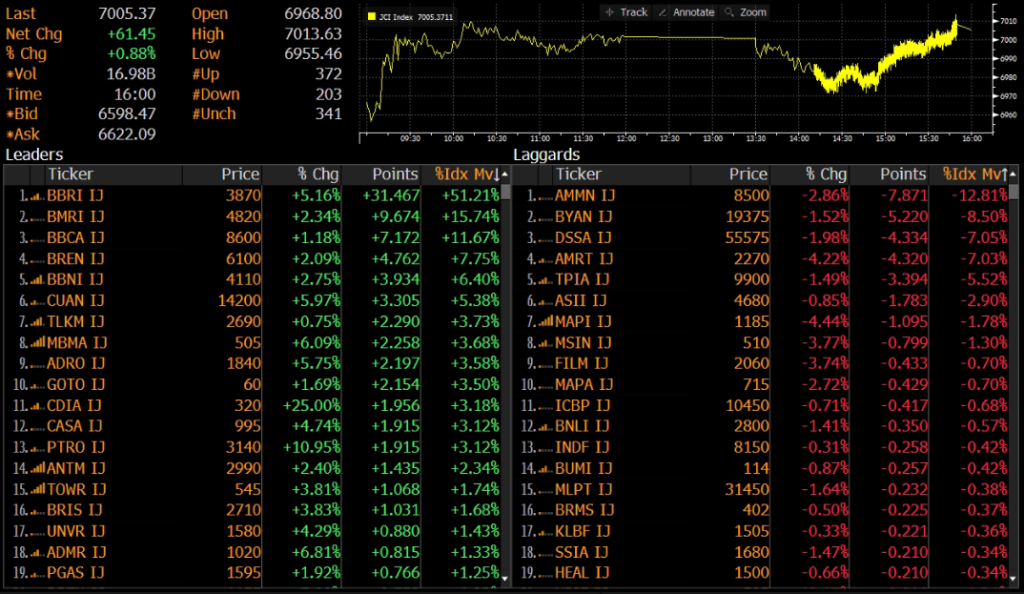Click the mini bar chart icon beside AMMN IJ

(545, 196)
